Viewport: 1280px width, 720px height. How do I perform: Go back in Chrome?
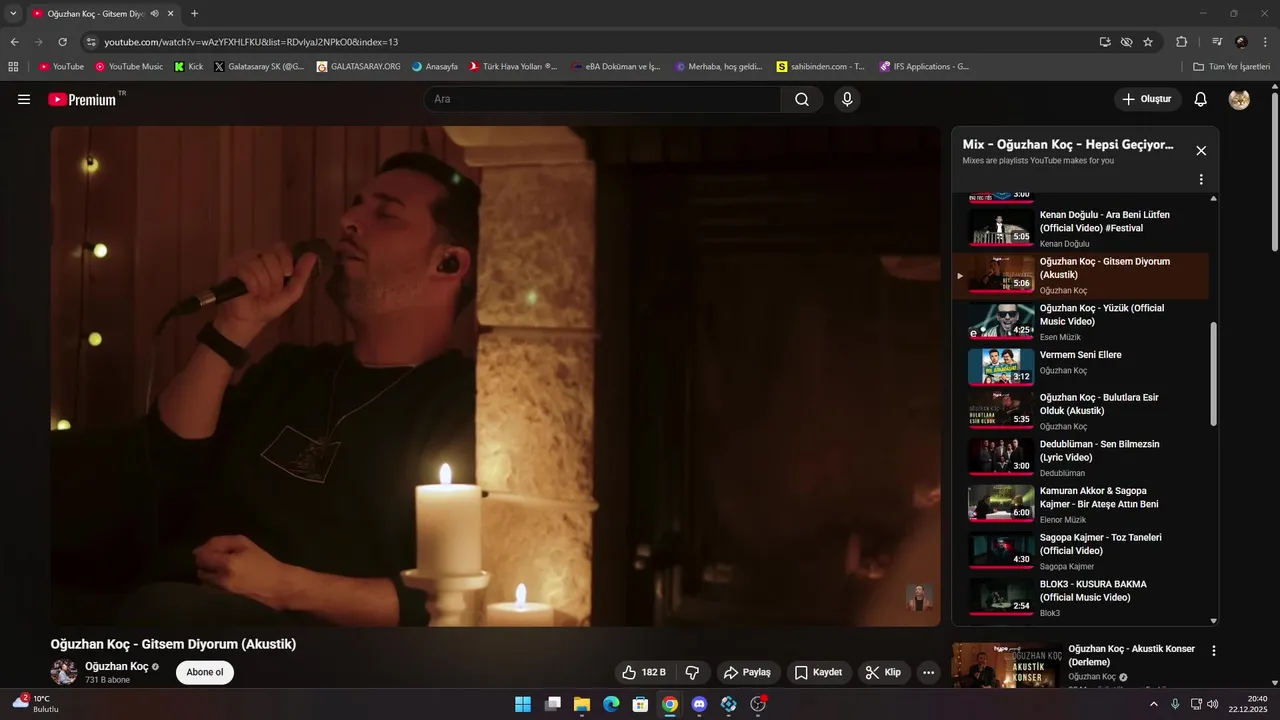tap(14, 42)
